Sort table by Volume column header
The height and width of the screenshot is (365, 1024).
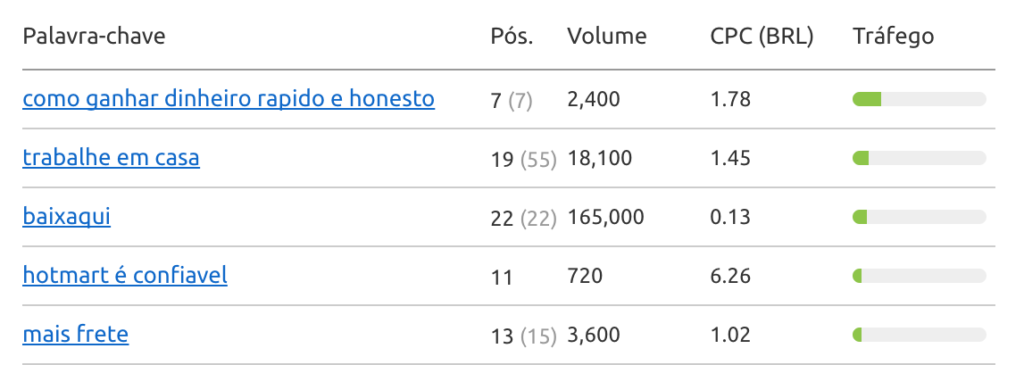pyautogui.click(x=607, y=37)
